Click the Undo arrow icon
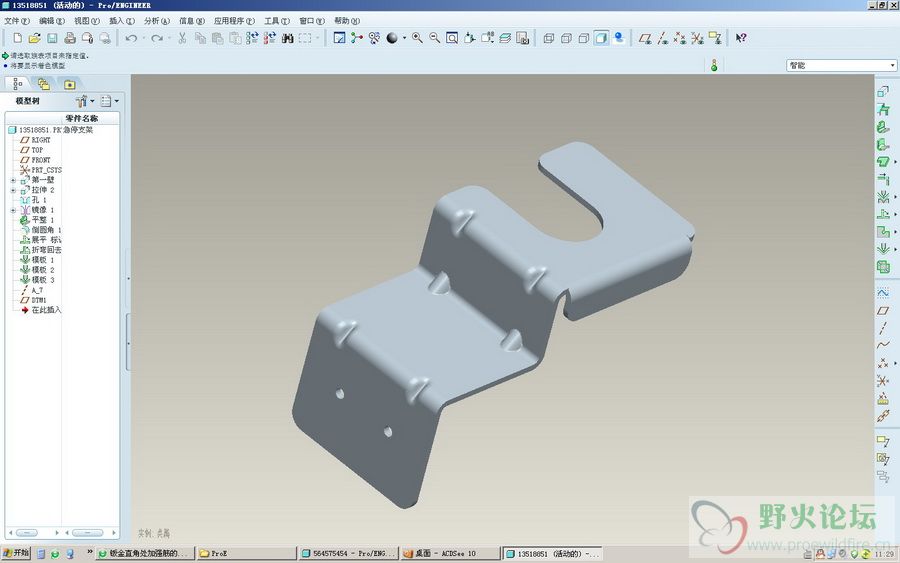This screenshot has height=563, width=900. click(131, 38)
